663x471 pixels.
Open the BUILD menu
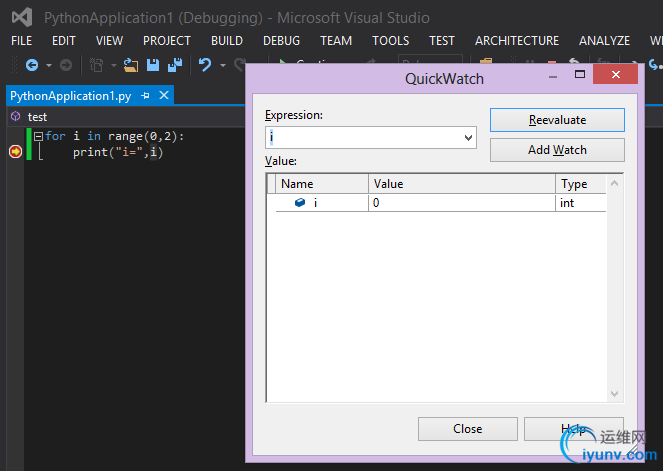click(227, 41)
